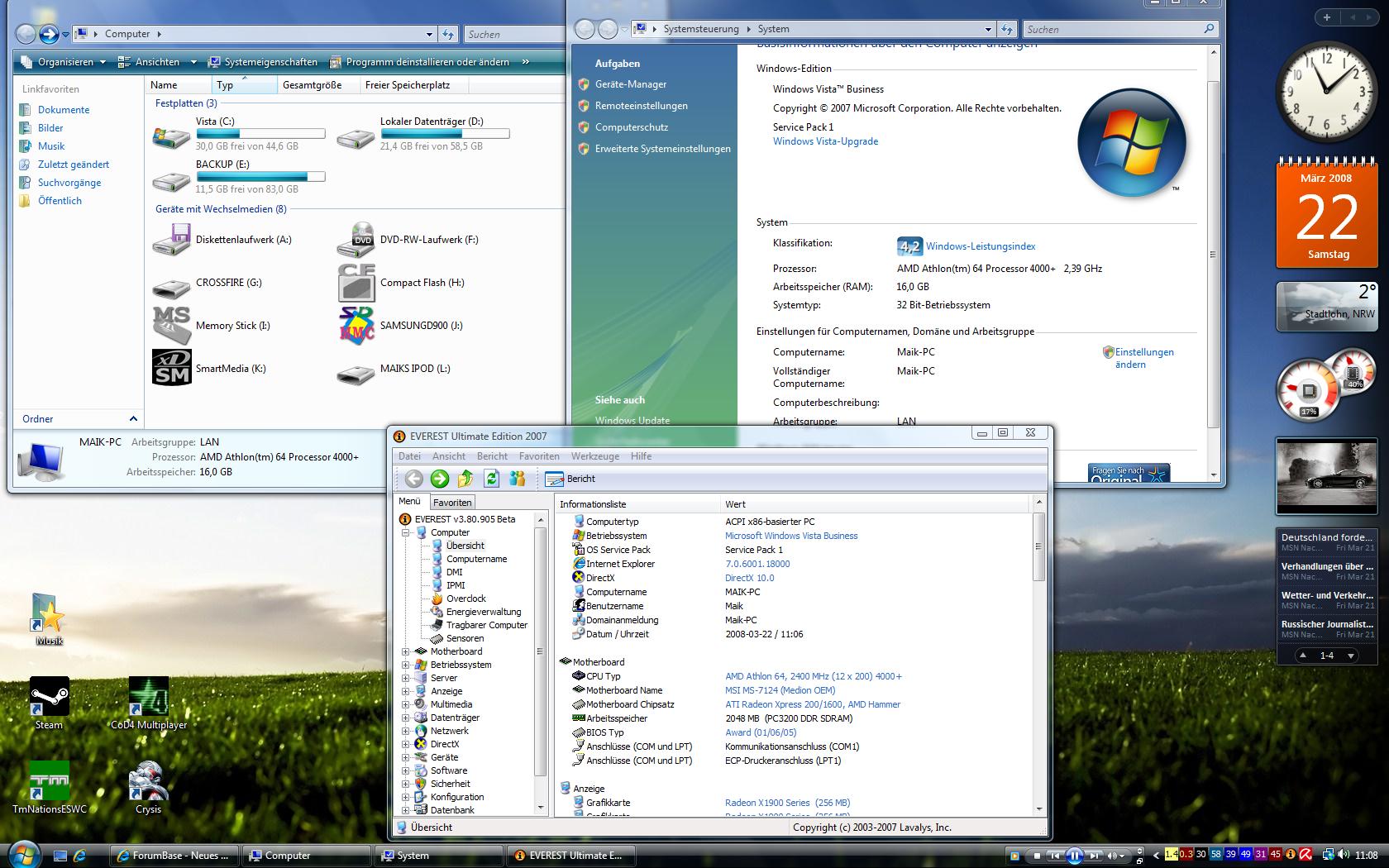This screenshot has width=1389, height=868.
Task: Select the CoD4 Multiplayer desktop shortcut
Action: (x=149, y=703)
